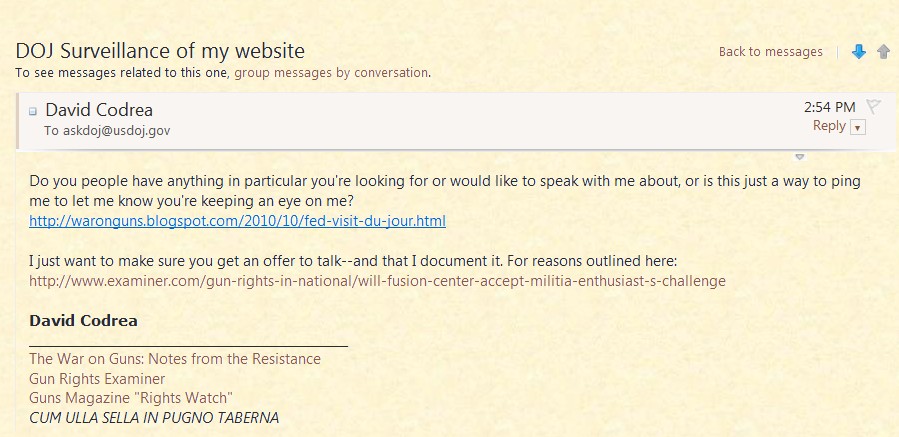899x437 pixels.
Task: Click bold David Codrea signature name
Action: pos(83,321)
